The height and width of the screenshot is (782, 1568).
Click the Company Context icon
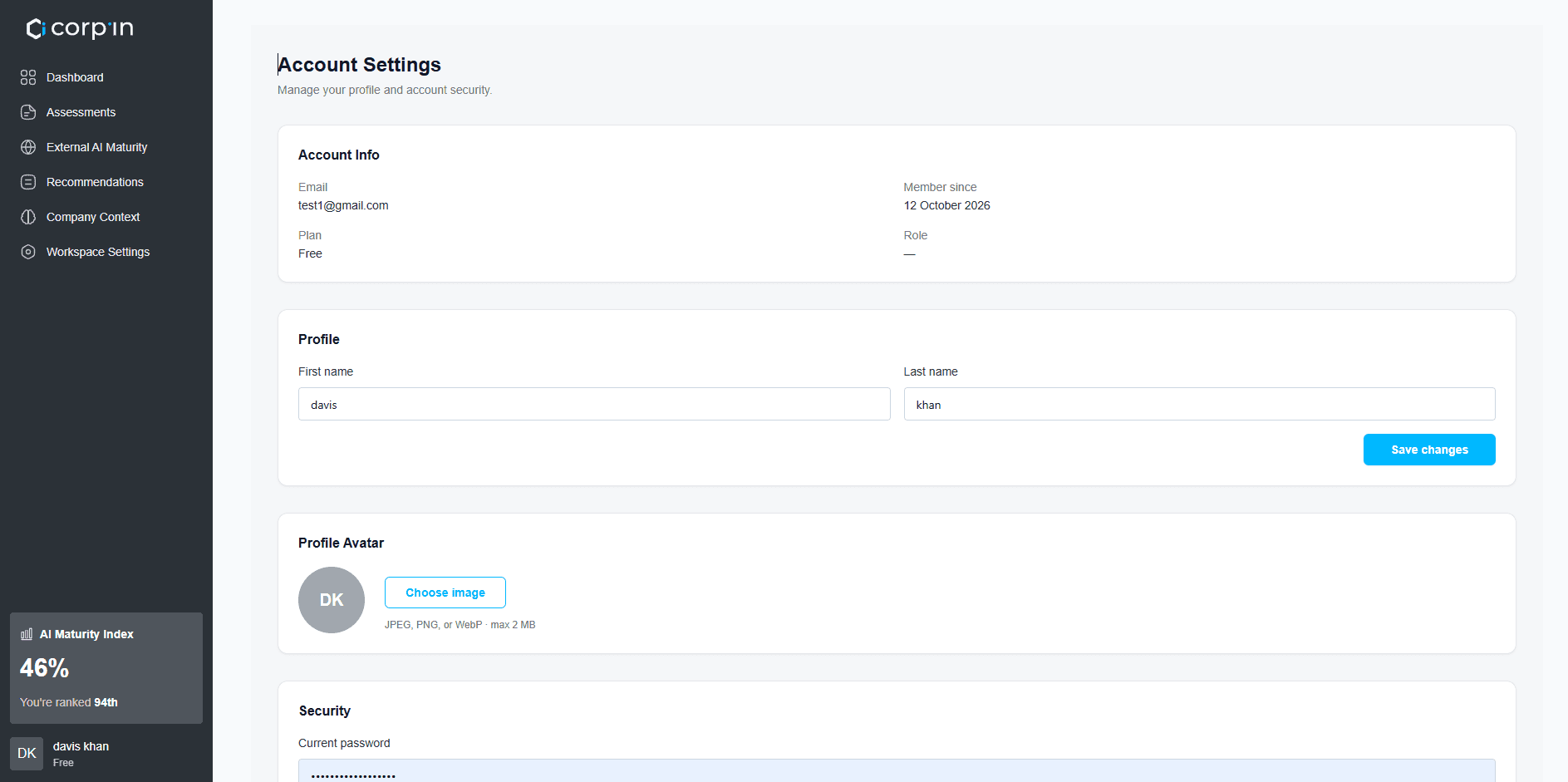click(28, 217)
